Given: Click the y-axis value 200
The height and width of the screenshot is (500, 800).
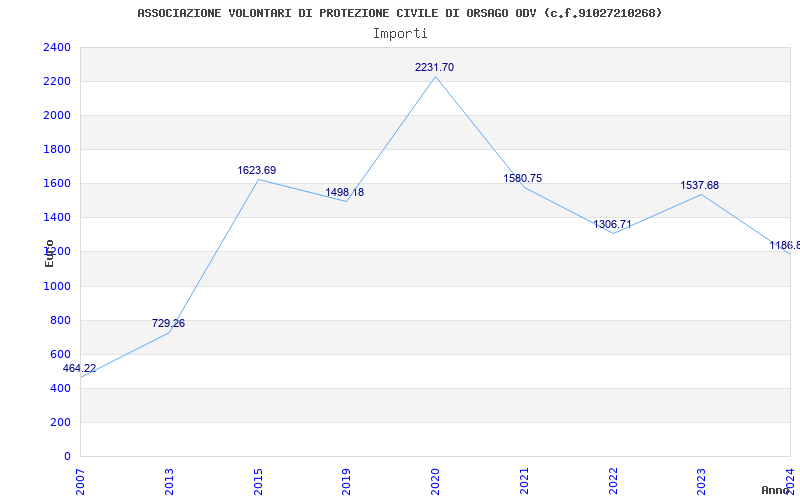Looking at the screenshot, I should pyautogui.click(x=60, y=422).
